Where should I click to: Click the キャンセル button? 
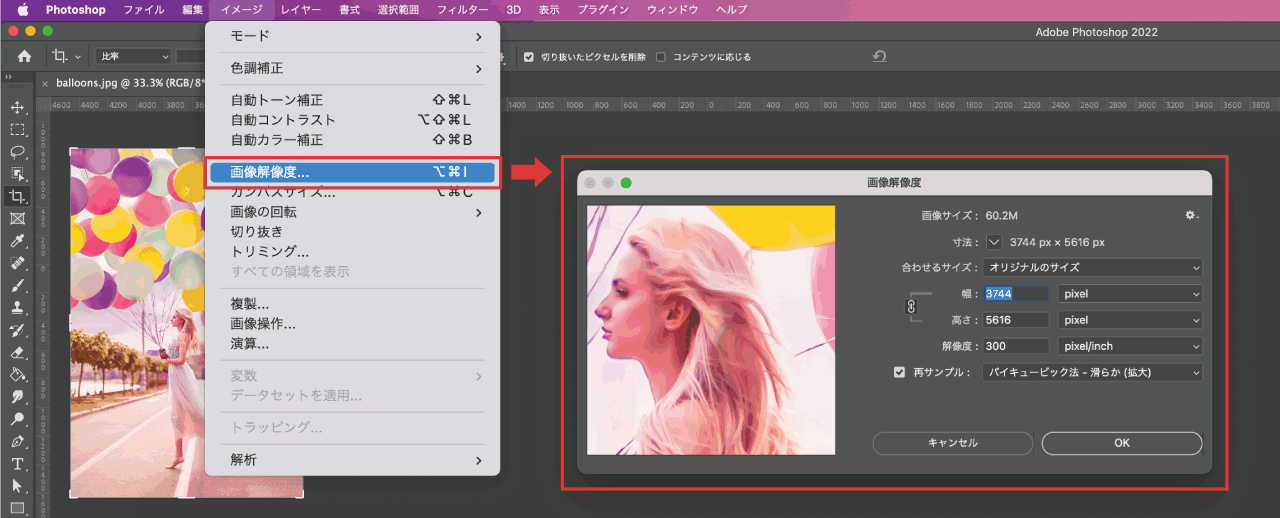(952, 443)
